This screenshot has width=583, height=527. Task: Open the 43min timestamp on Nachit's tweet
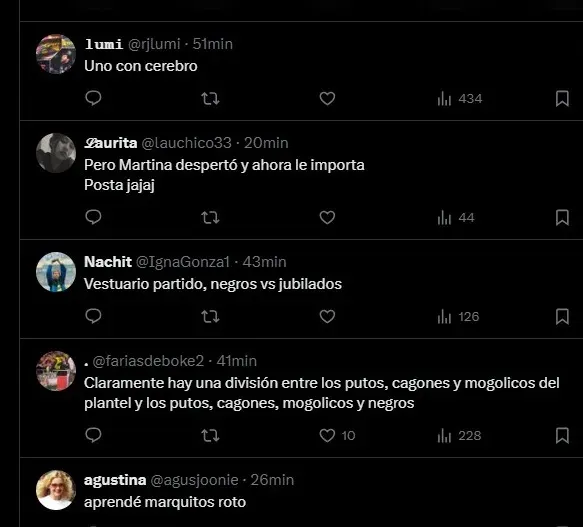pos(264,262)
